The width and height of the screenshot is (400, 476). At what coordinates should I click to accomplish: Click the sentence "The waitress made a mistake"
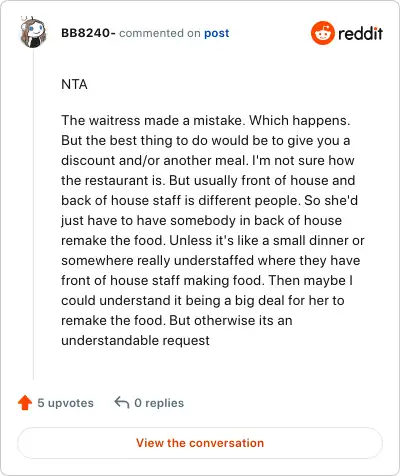153,120
